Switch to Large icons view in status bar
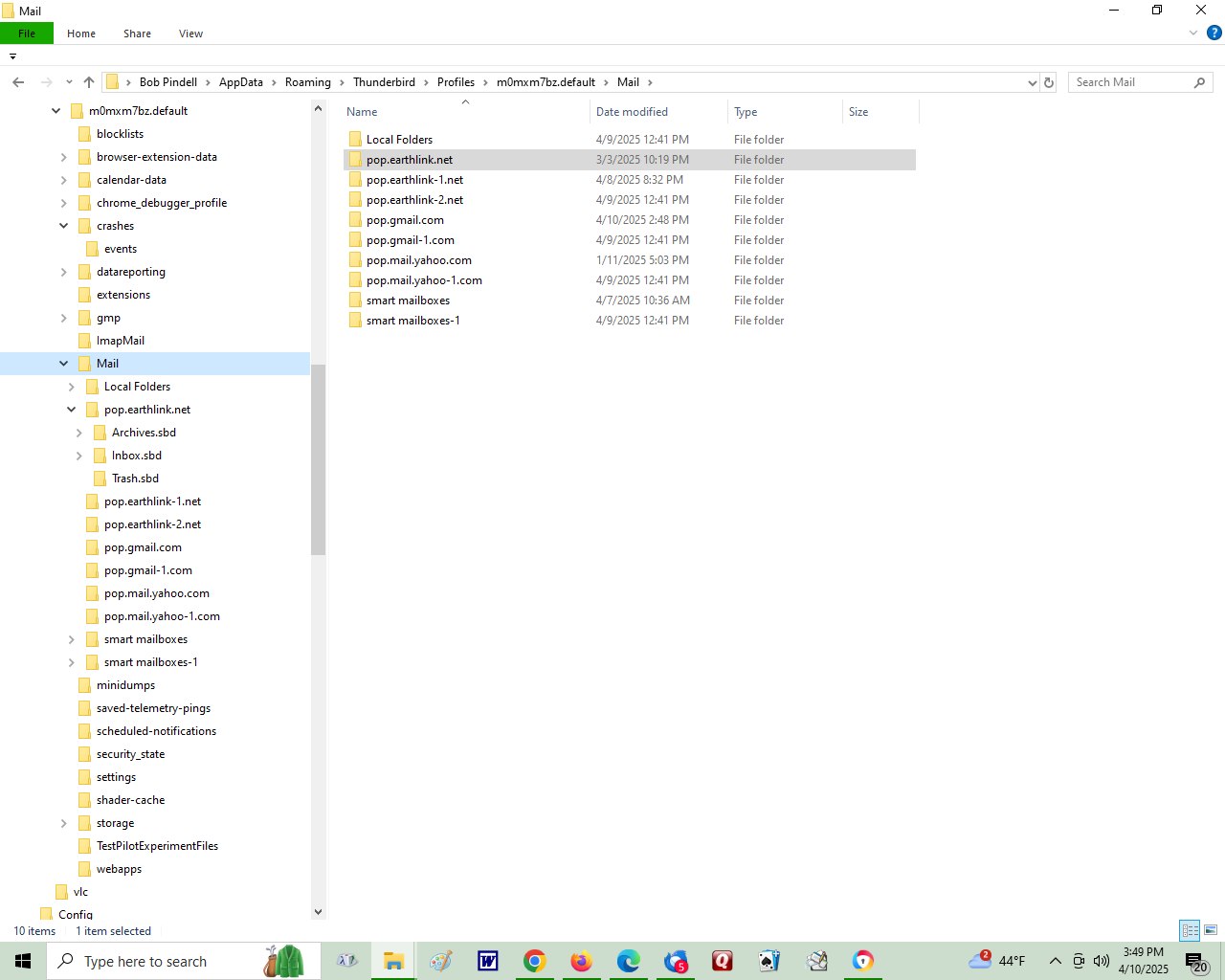Image resolution: width=1225 pixels, height=980 pixels. pos(1211,930)
